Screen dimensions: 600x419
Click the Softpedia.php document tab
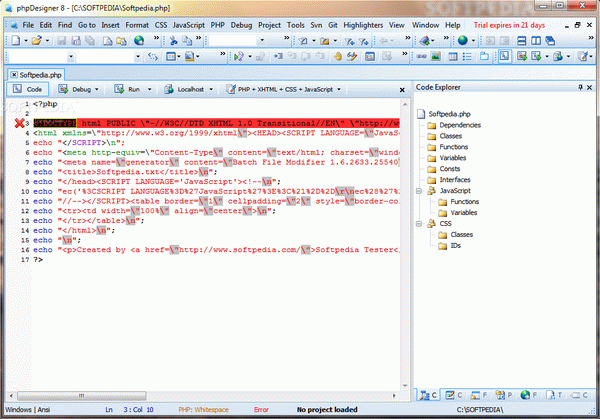(x=36, y=75)
